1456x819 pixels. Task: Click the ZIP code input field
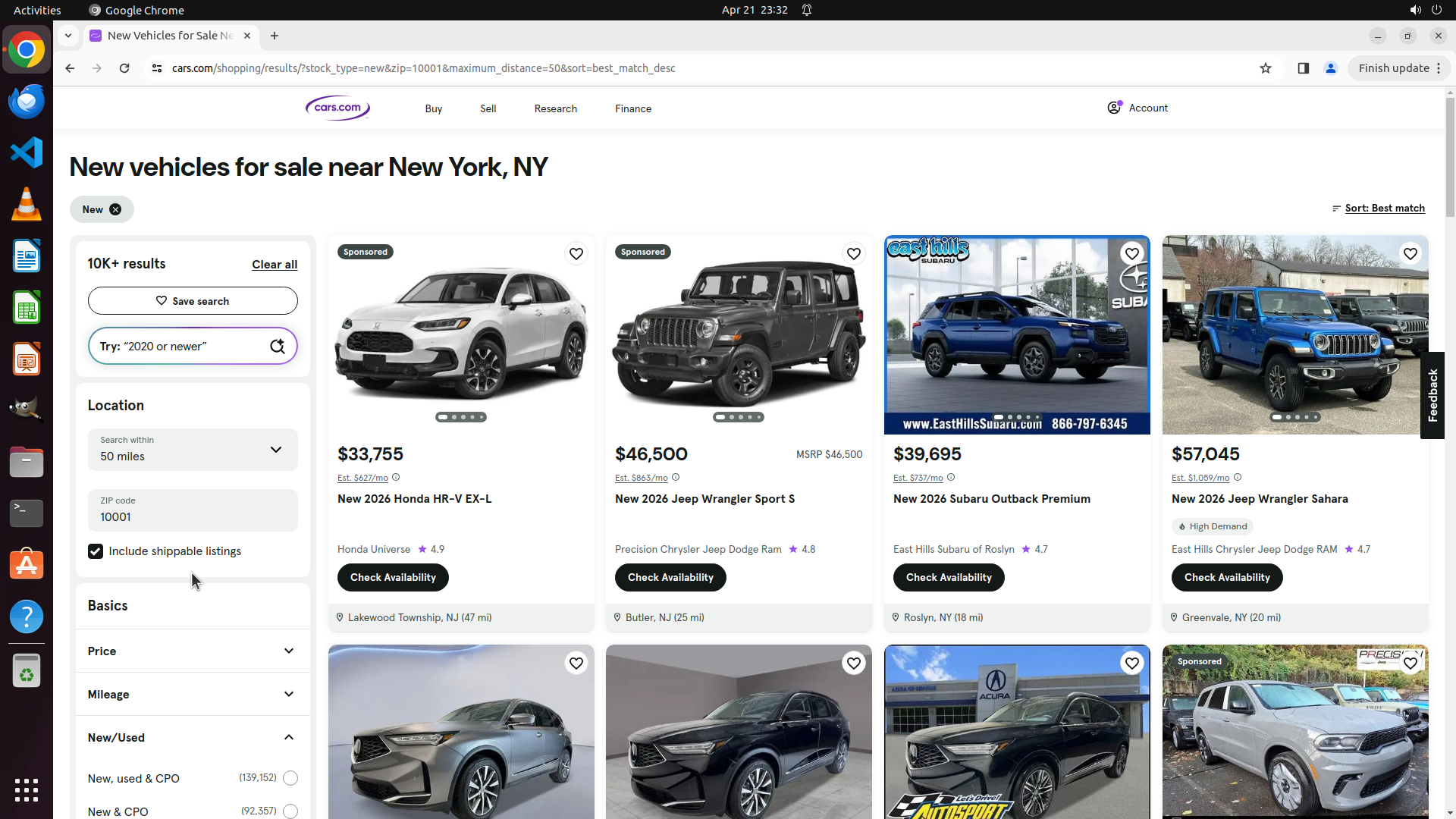pos(193,517)
